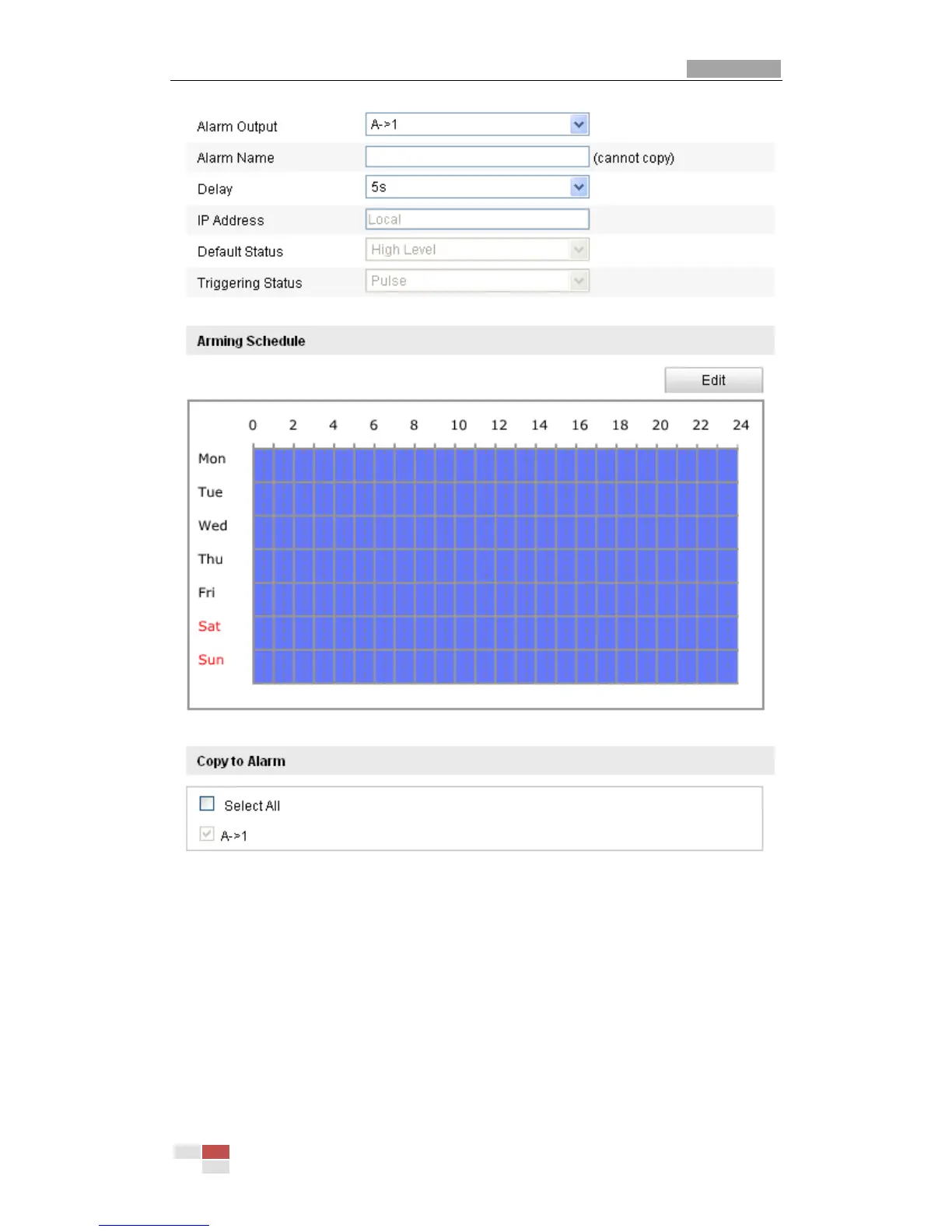Tick the Select All checkbox
This screenshot has width=952, height=1232.
click(x=207, y=803)
